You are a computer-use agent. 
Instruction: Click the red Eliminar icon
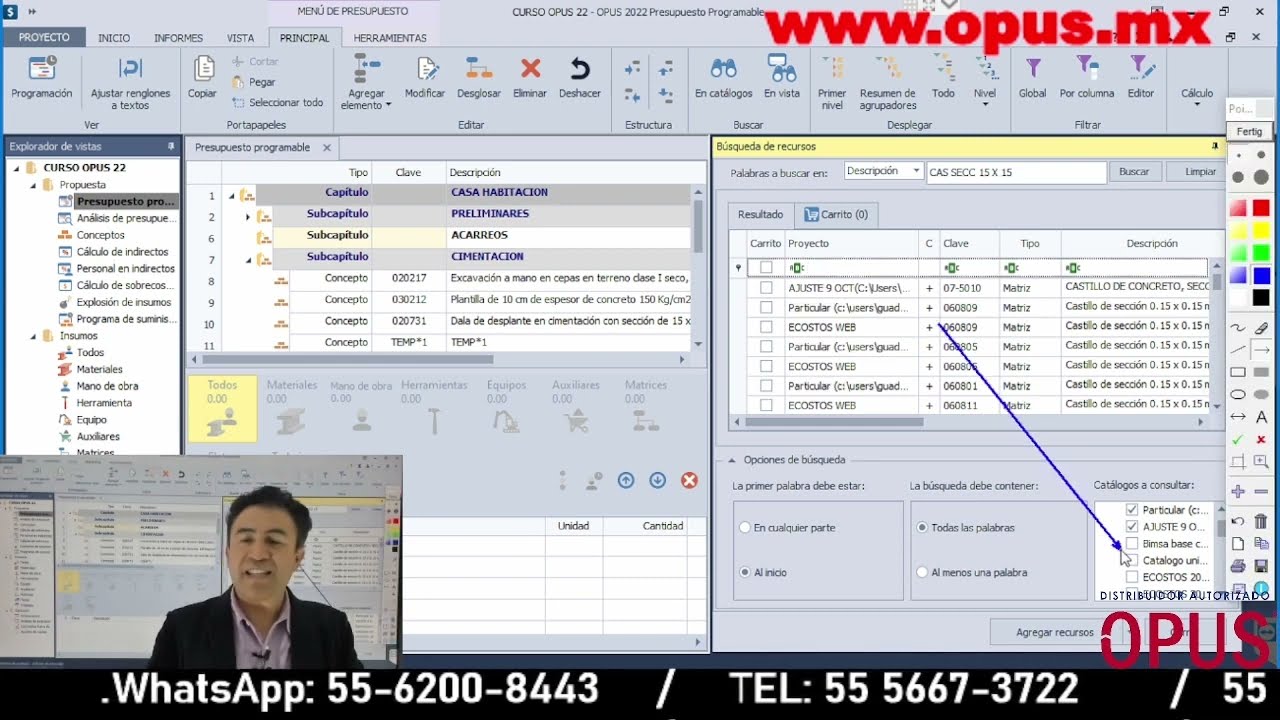(x=530, y=69)
